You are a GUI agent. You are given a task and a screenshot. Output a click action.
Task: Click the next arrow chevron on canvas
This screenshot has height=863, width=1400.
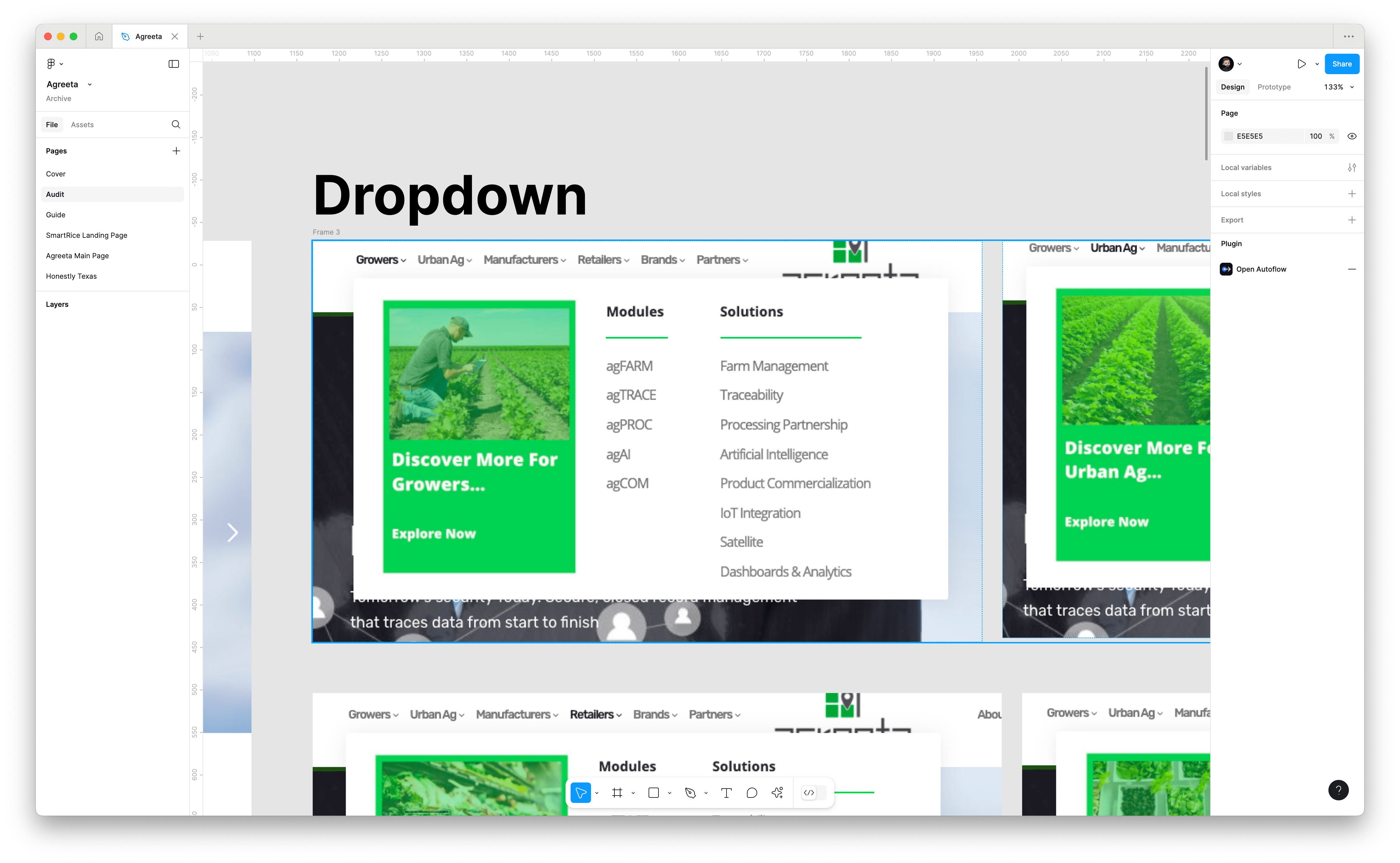[232, 532]
